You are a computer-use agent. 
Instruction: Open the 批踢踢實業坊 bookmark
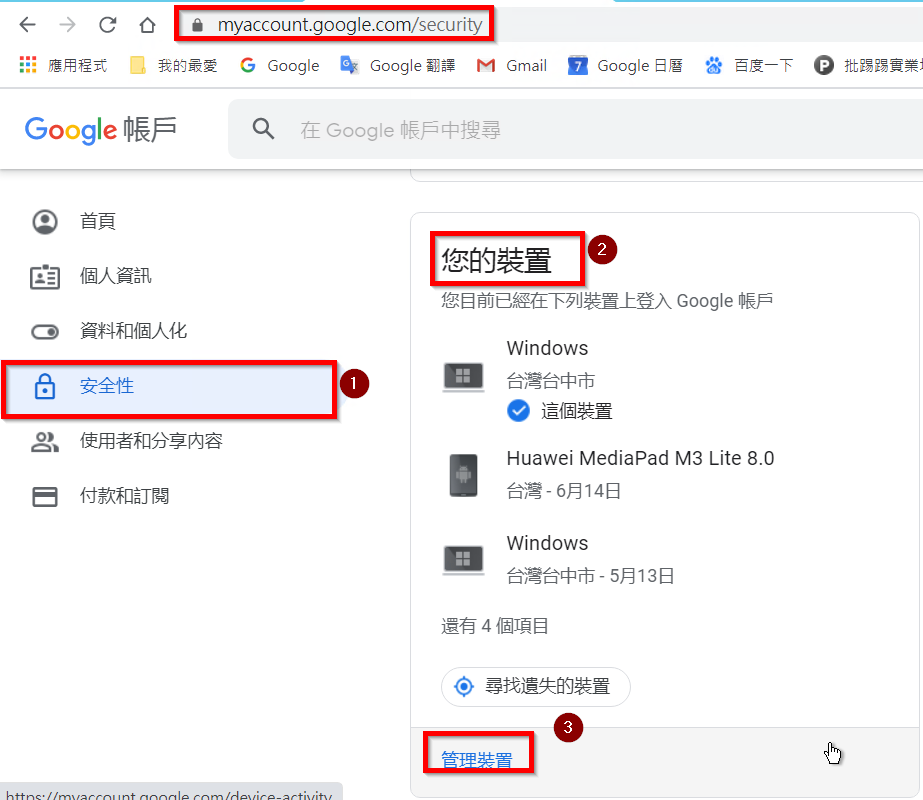[868, 65]
